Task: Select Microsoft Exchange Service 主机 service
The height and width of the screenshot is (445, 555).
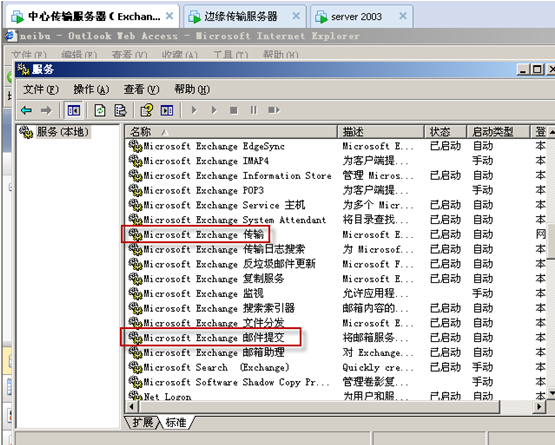Action: coord(224,205)
